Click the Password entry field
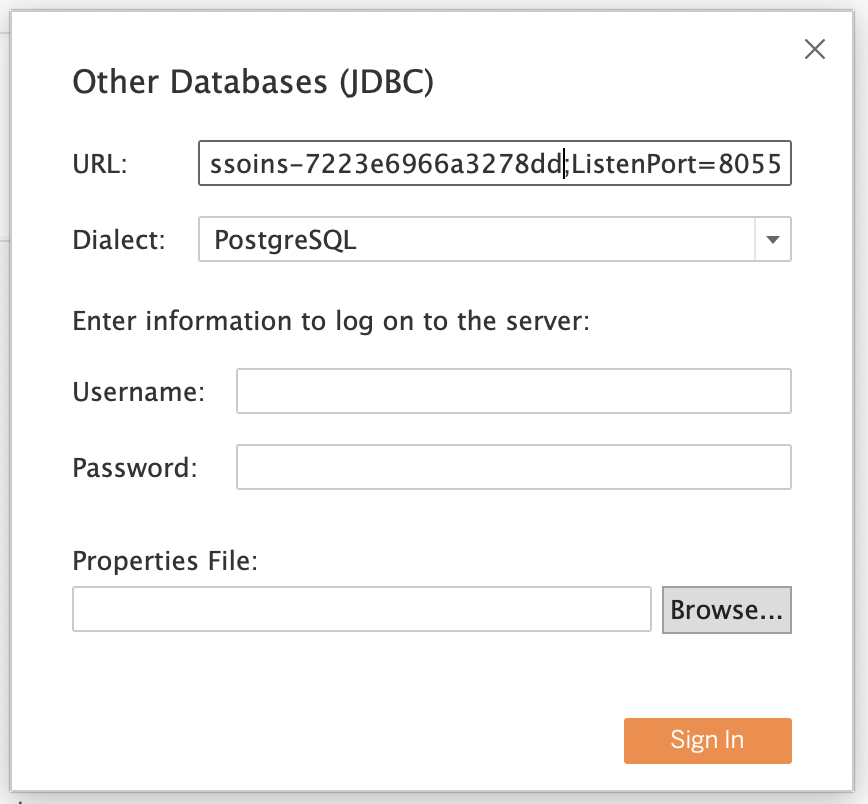The image size is (868, 804). [x=513, y=467]
